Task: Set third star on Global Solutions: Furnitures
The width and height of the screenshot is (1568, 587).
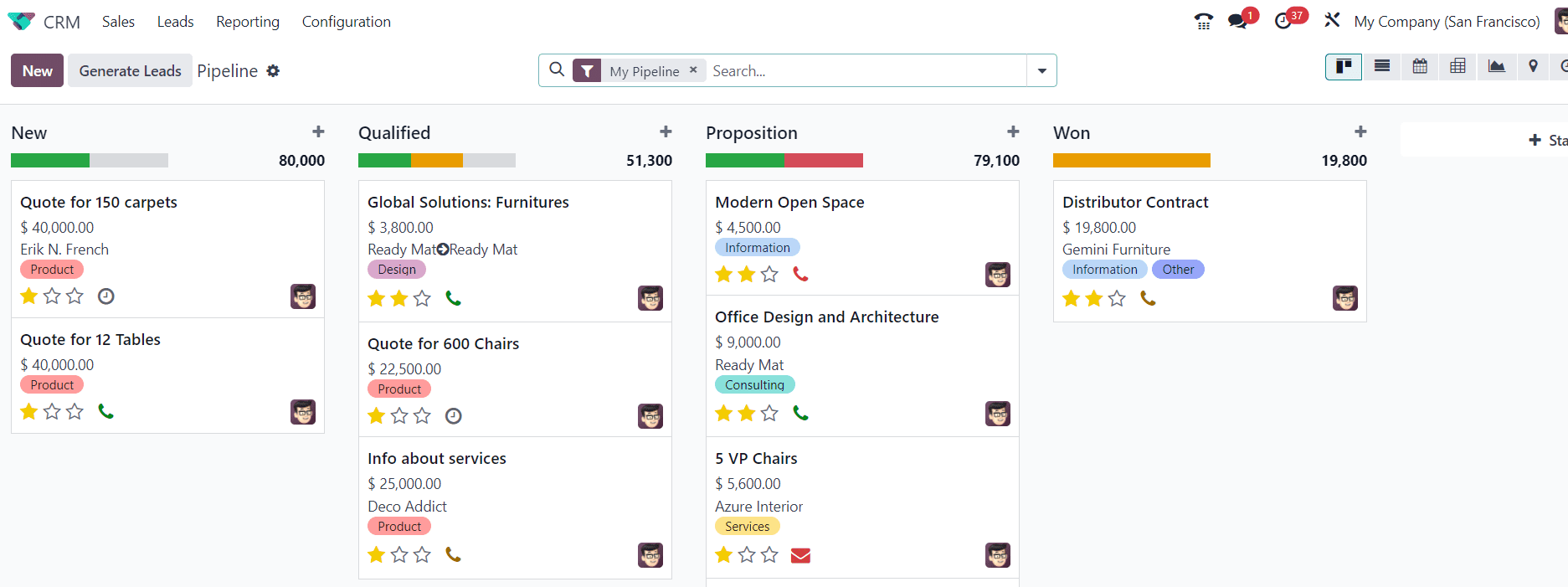Action: [422, 298]
